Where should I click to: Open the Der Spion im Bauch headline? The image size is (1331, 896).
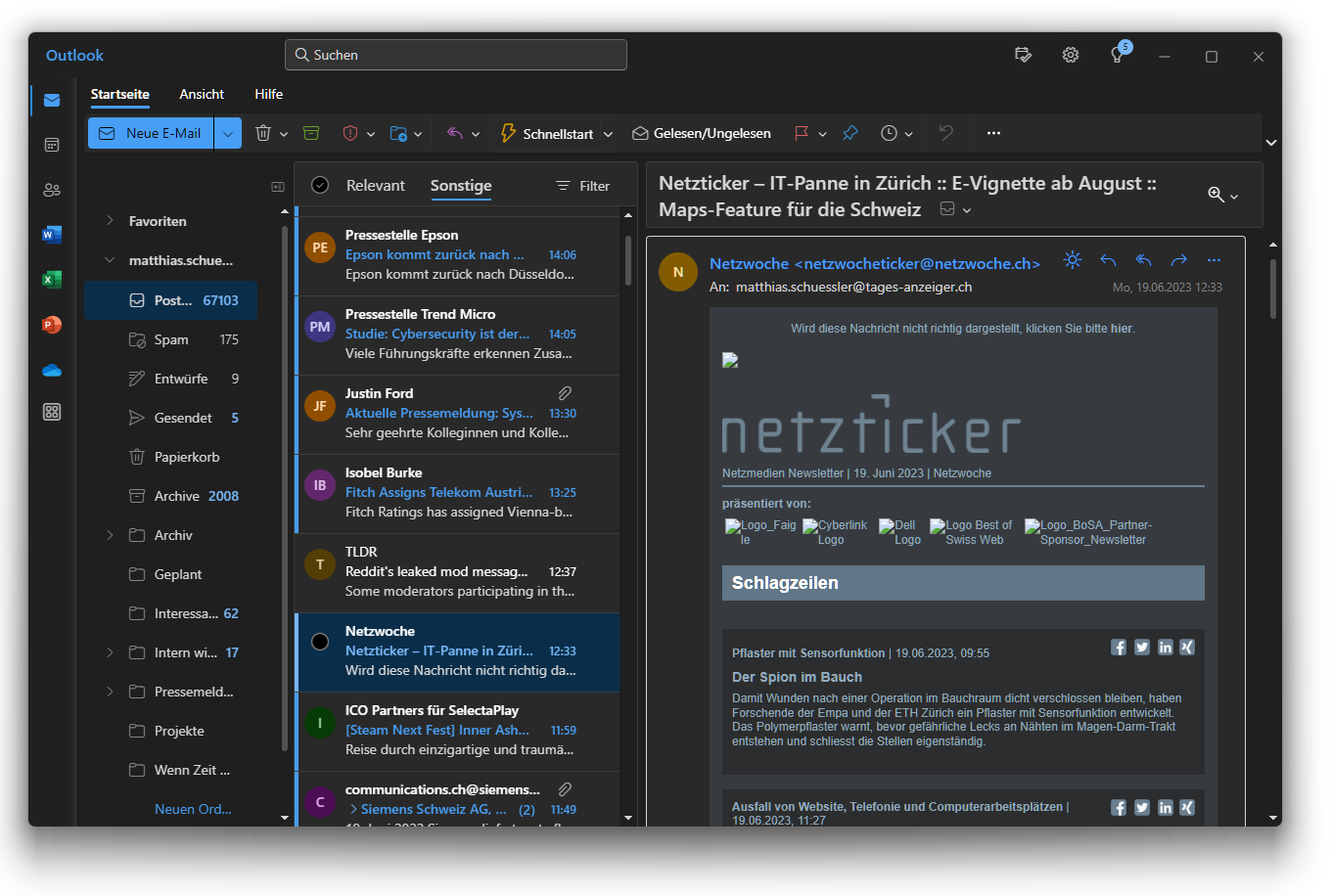point(797,677)
